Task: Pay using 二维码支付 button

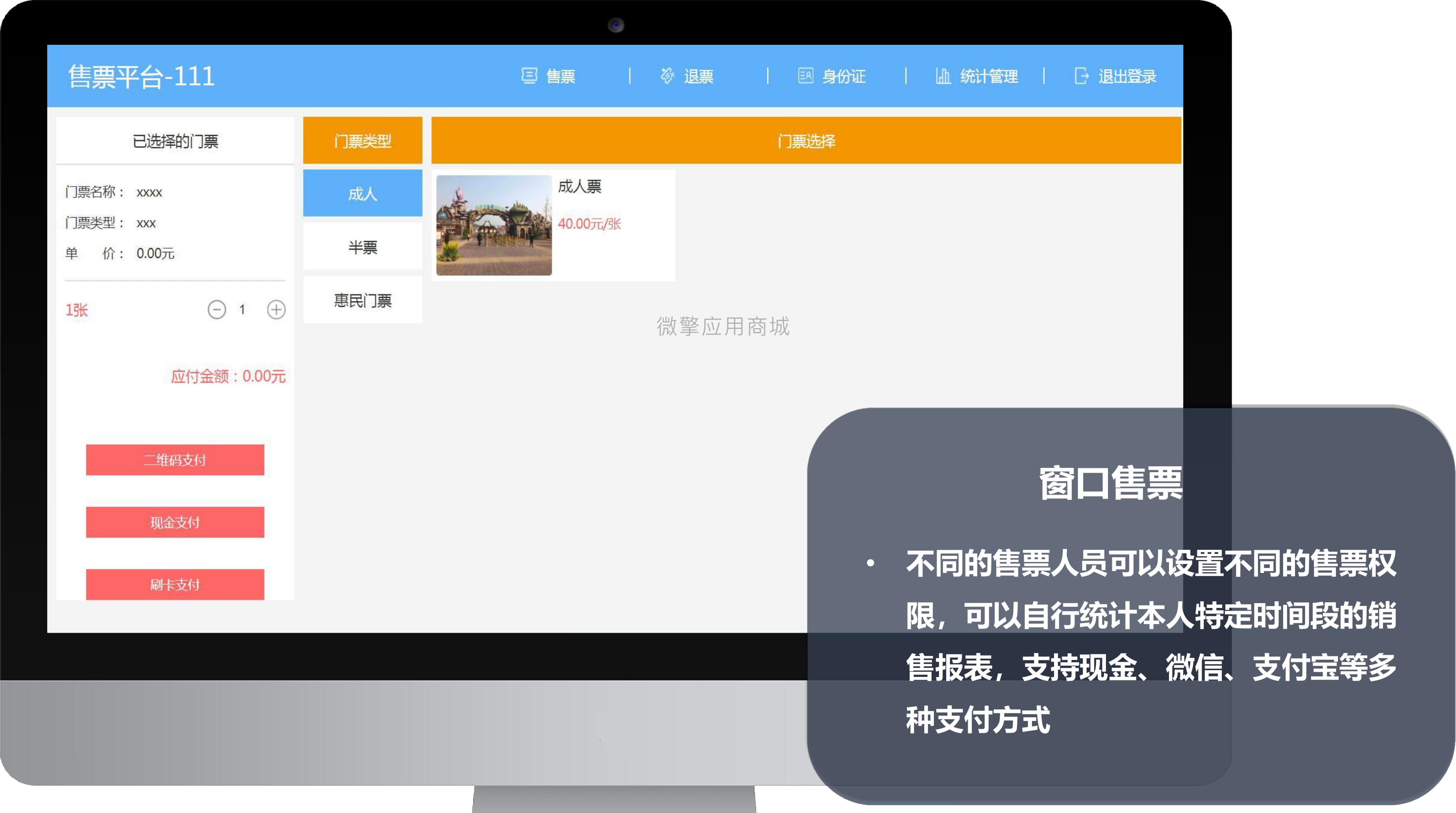Action: [x=175, y=460]
